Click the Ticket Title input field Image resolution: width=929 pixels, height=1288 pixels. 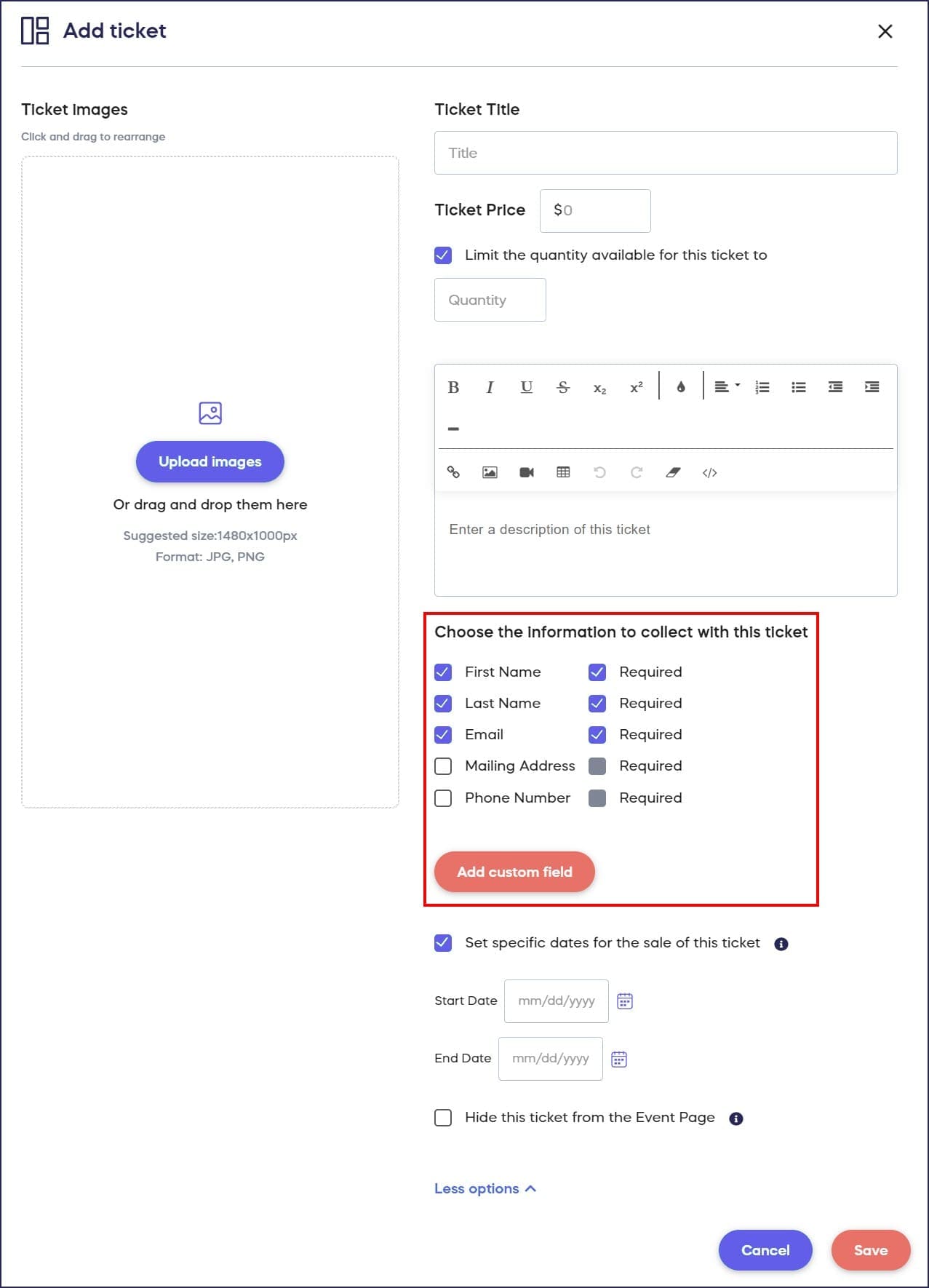pos(665,153)
